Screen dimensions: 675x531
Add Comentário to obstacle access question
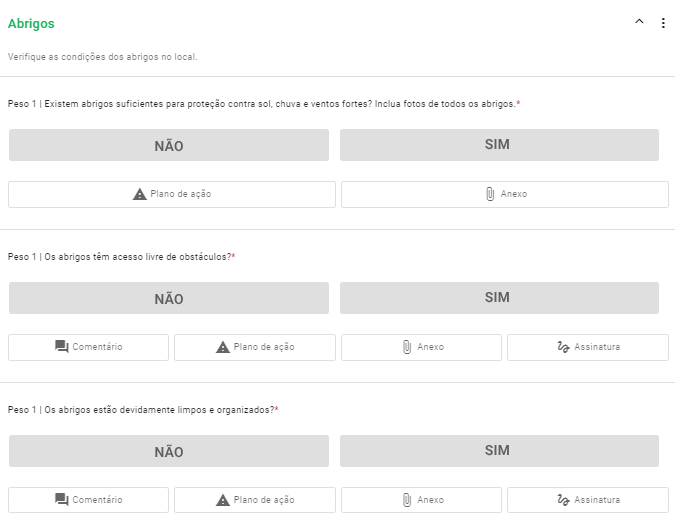(x=89, y=347)
